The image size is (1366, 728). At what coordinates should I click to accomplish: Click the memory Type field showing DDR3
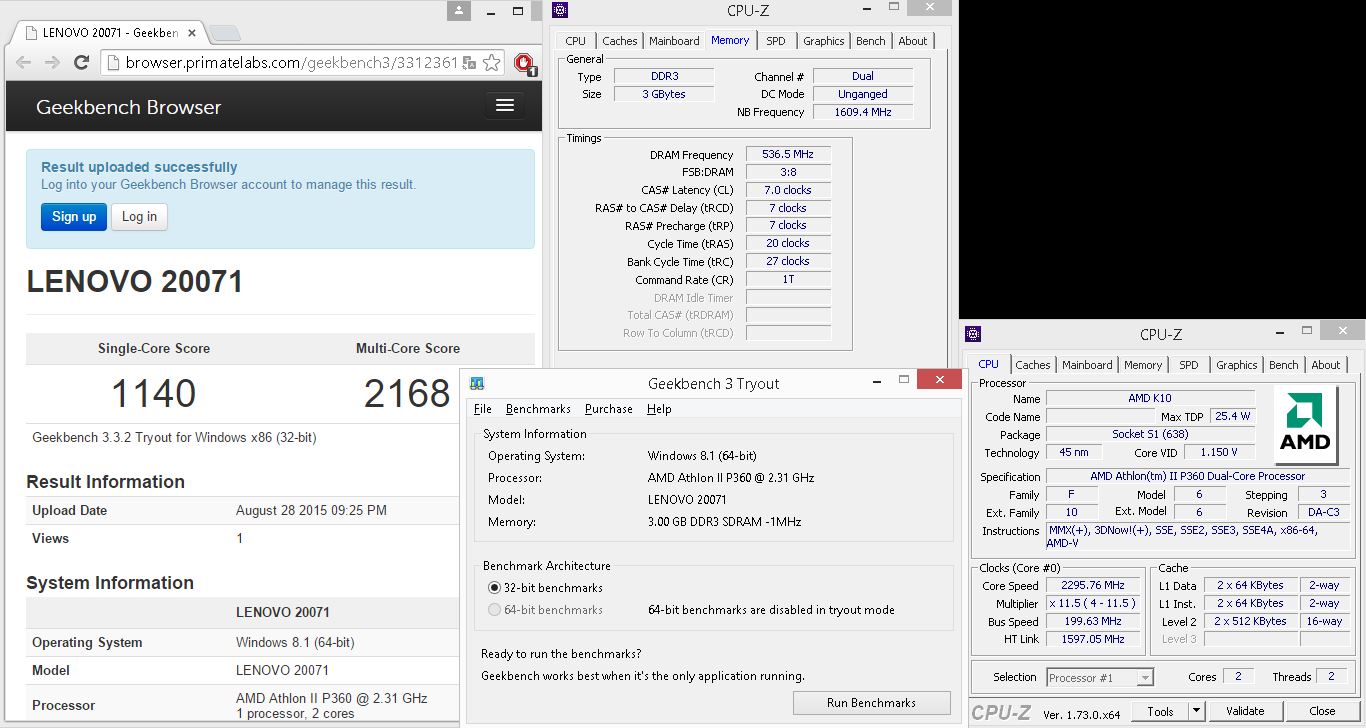click(x=664, y=76)
